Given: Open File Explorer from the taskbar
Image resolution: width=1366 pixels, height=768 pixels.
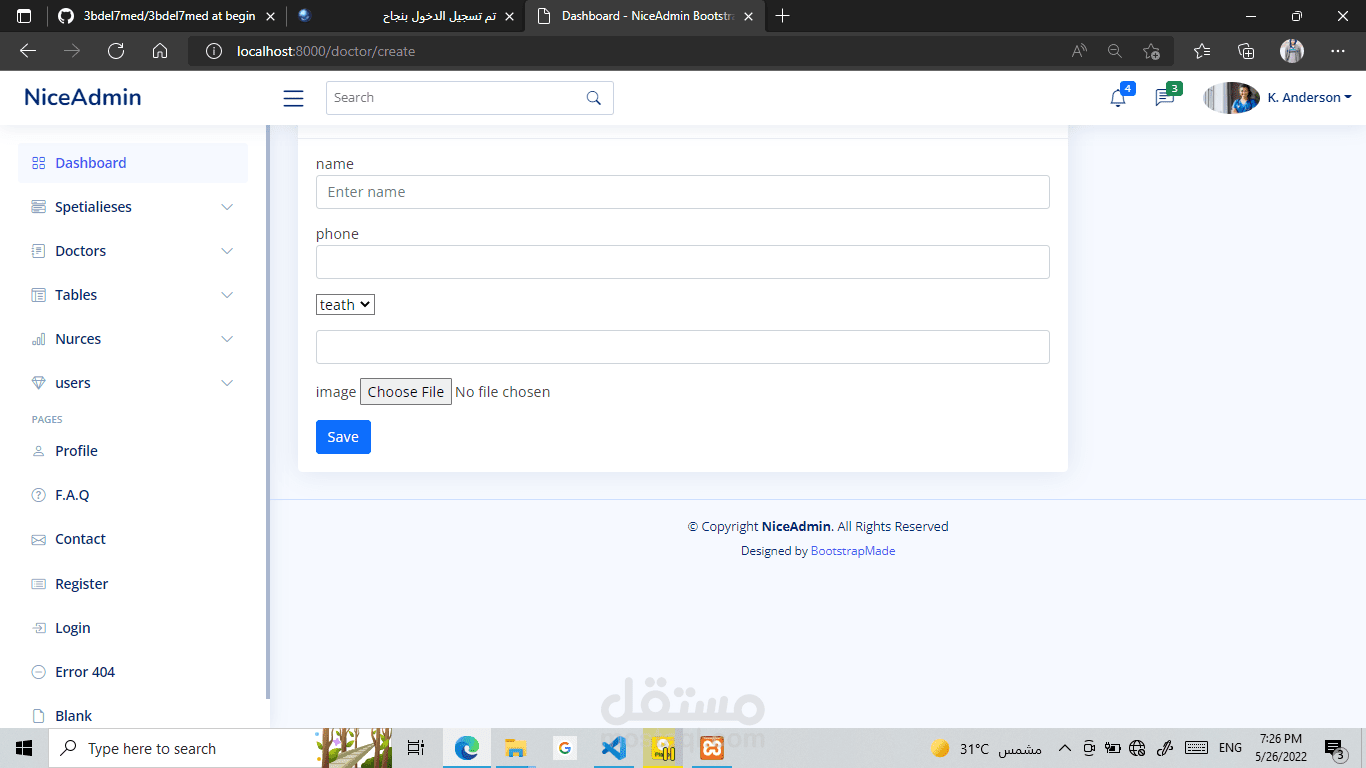Looking at the screenshot, I should pos(516,748).
